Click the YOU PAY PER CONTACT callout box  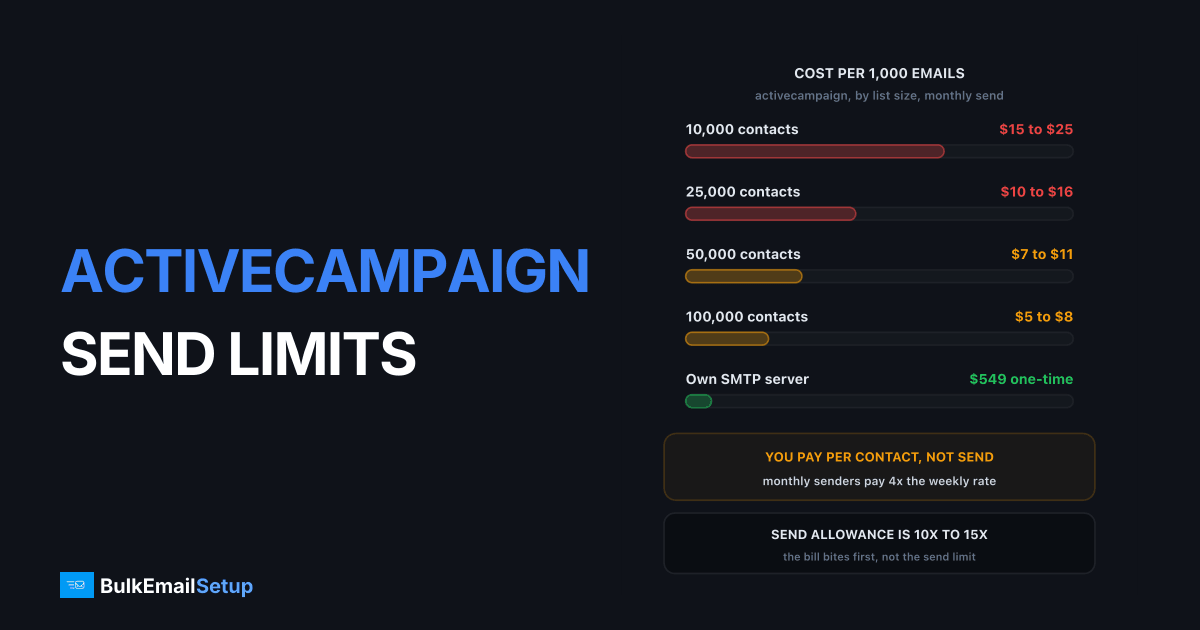[x=879, y=467]
